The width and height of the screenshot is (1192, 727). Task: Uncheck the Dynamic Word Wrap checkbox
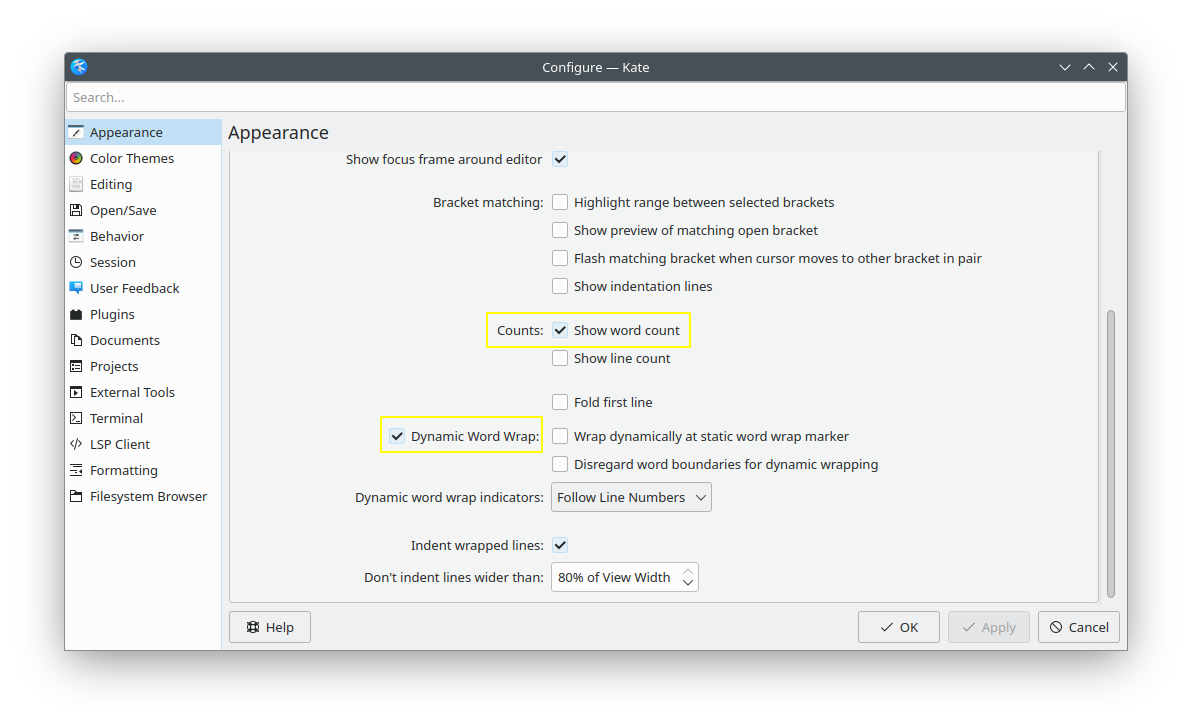coord(397,436)
